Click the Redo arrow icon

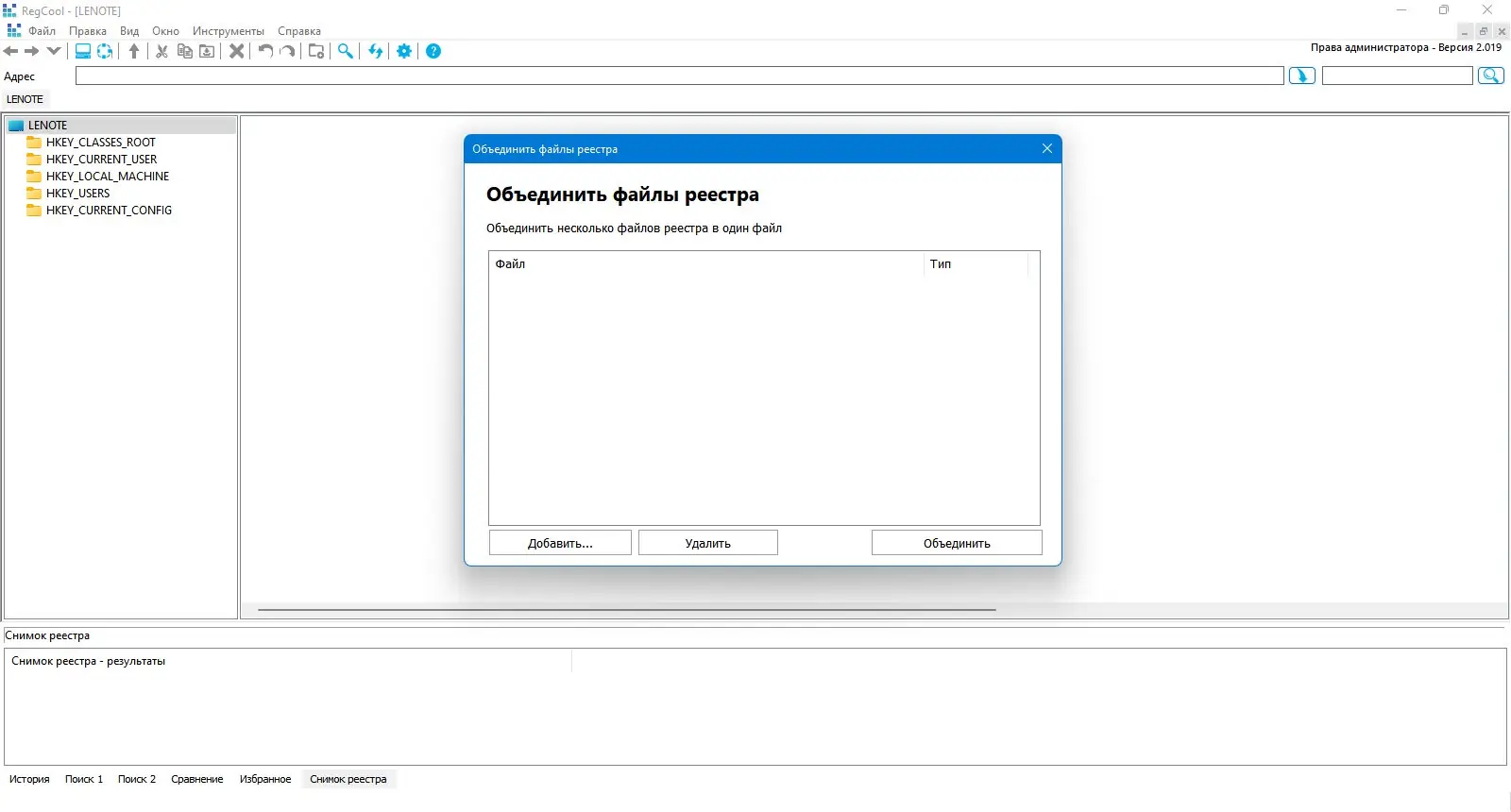[x=288, y=51]
